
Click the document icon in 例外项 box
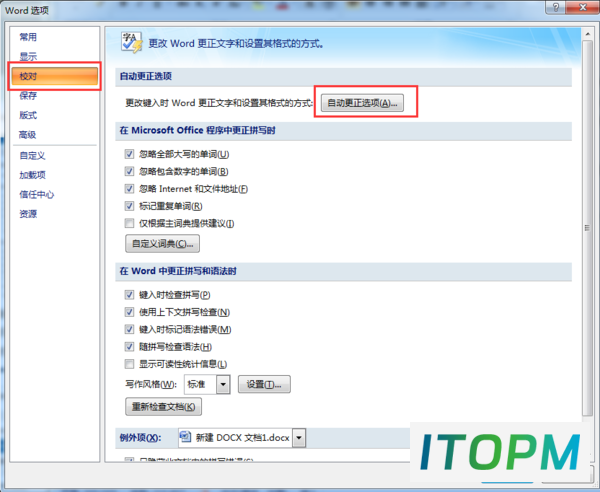(186, 437)
